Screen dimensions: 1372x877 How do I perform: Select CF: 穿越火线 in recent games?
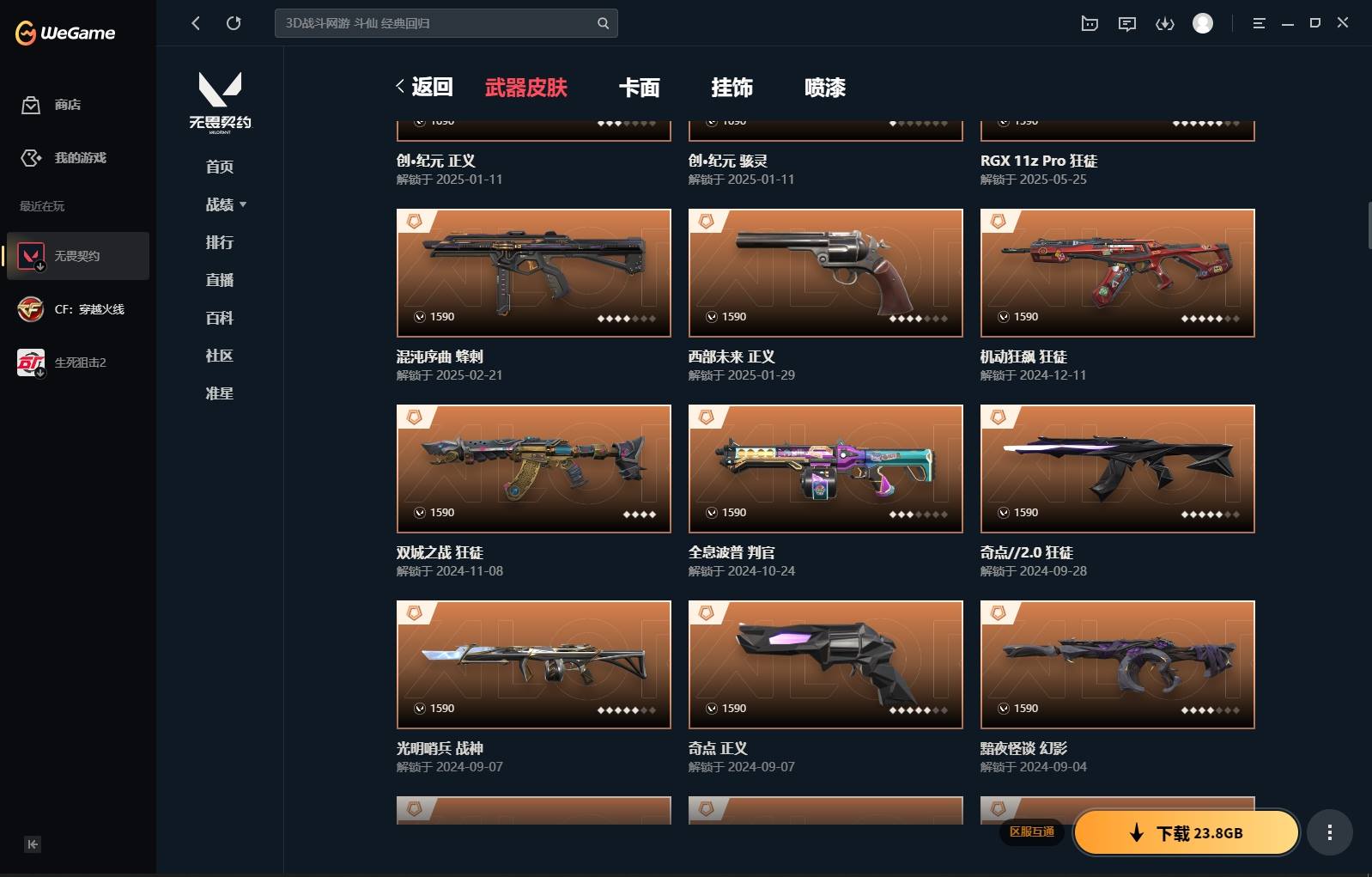pos(77,309)
